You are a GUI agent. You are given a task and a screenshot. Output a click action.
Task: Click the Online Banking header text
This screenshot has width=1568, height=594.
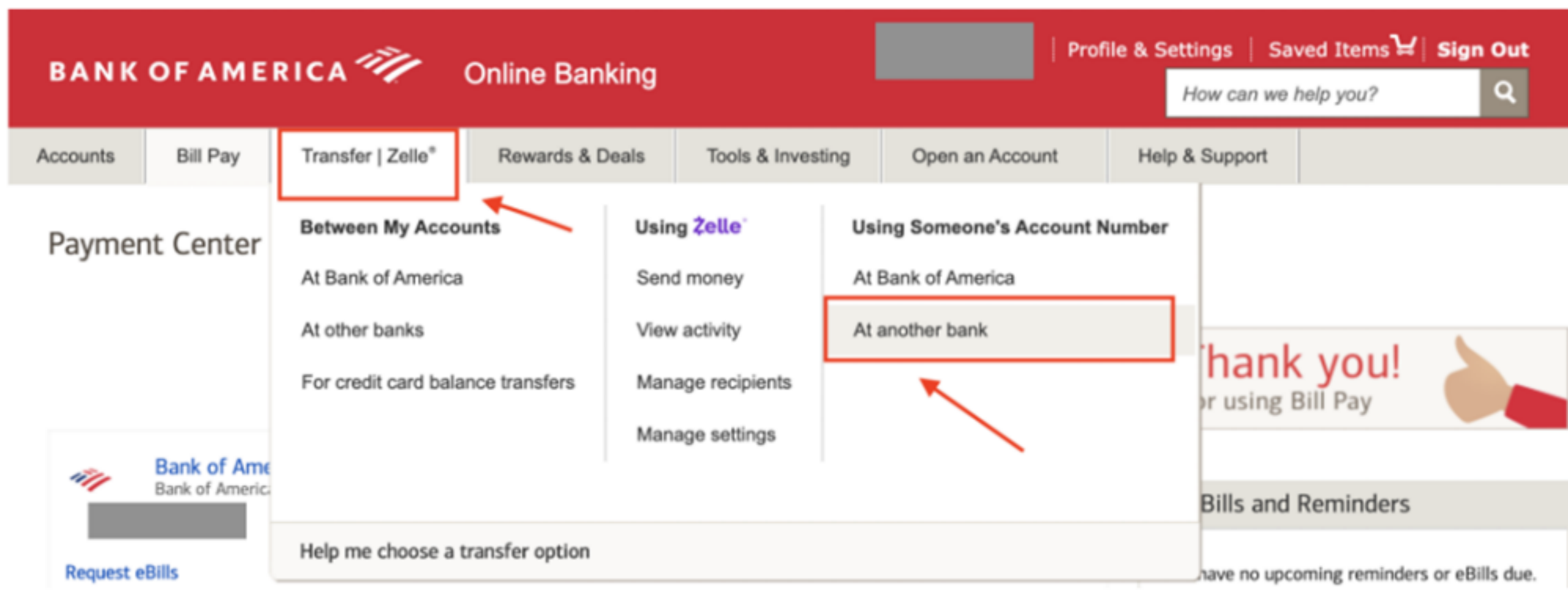tap(560, 74)
